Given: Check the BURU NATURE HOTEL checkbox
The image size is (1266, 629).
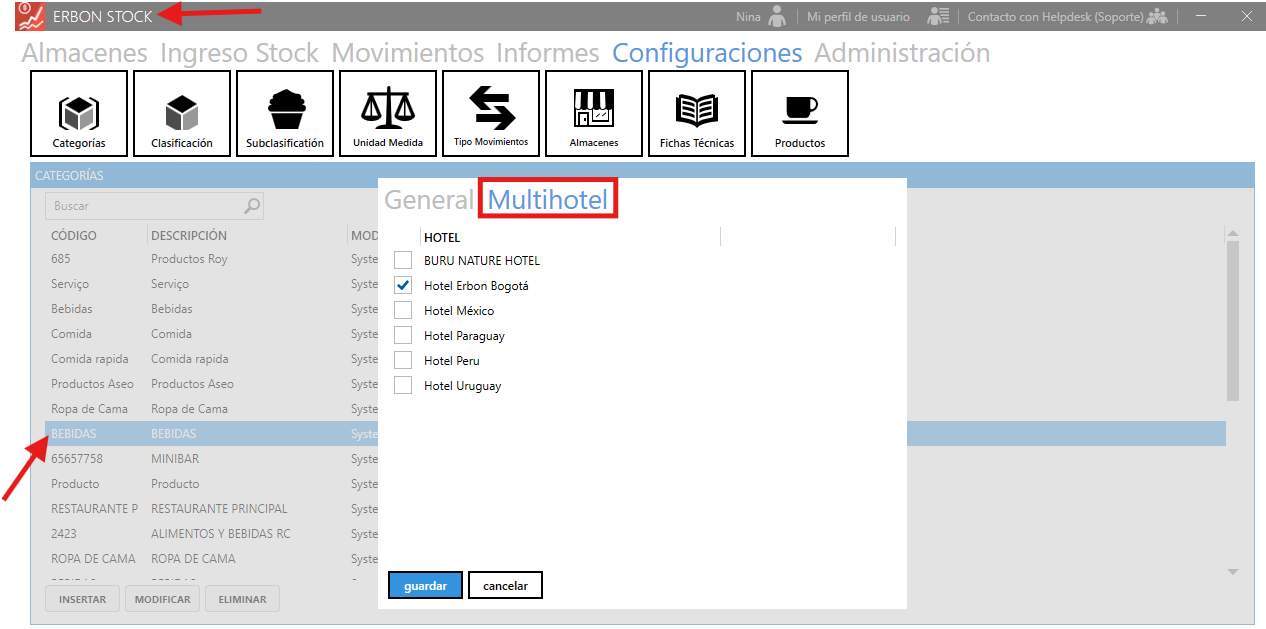Looking at the screenshot, I should pos(403,260).
